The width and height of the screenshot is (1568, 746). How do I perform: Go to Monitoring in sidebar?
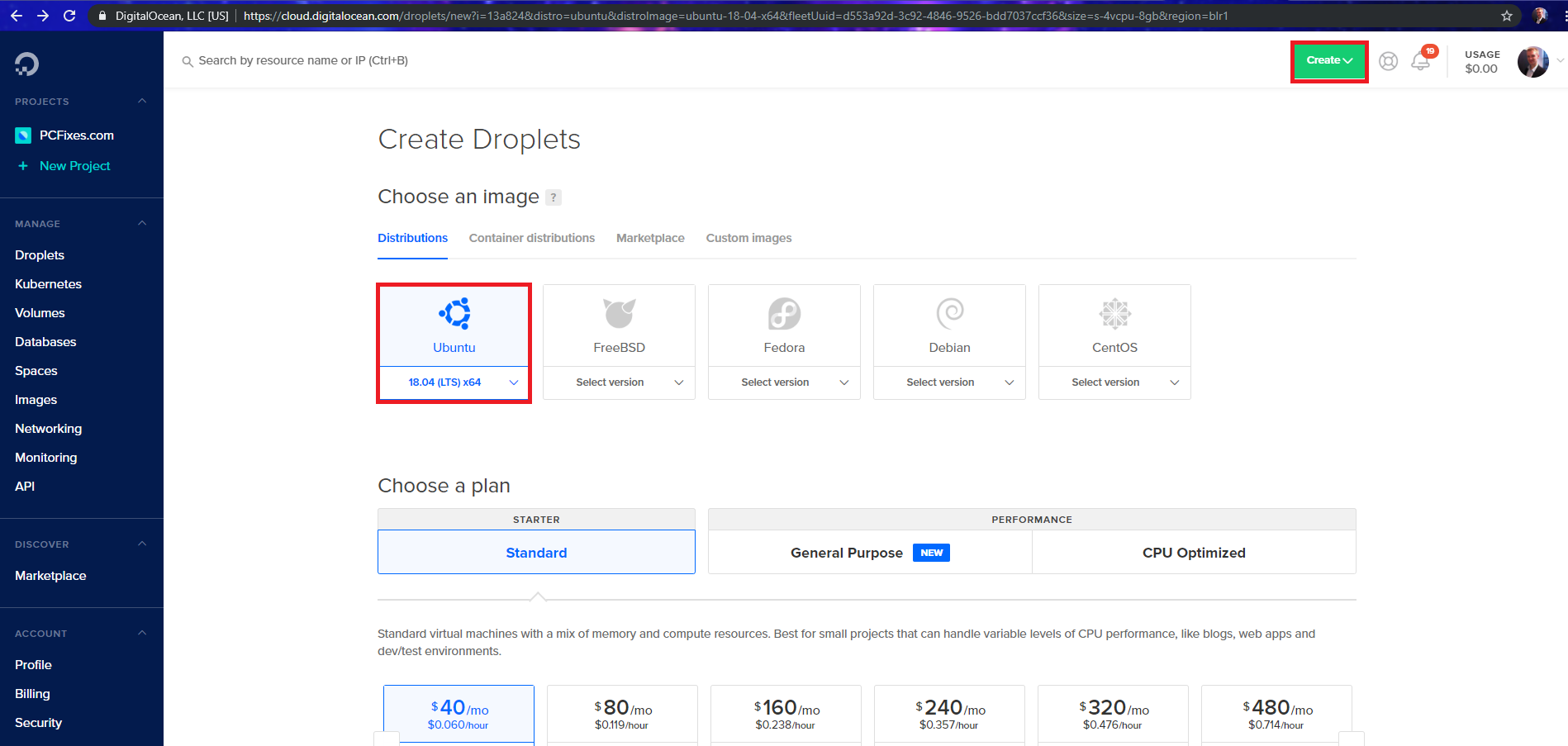(46, 458)
